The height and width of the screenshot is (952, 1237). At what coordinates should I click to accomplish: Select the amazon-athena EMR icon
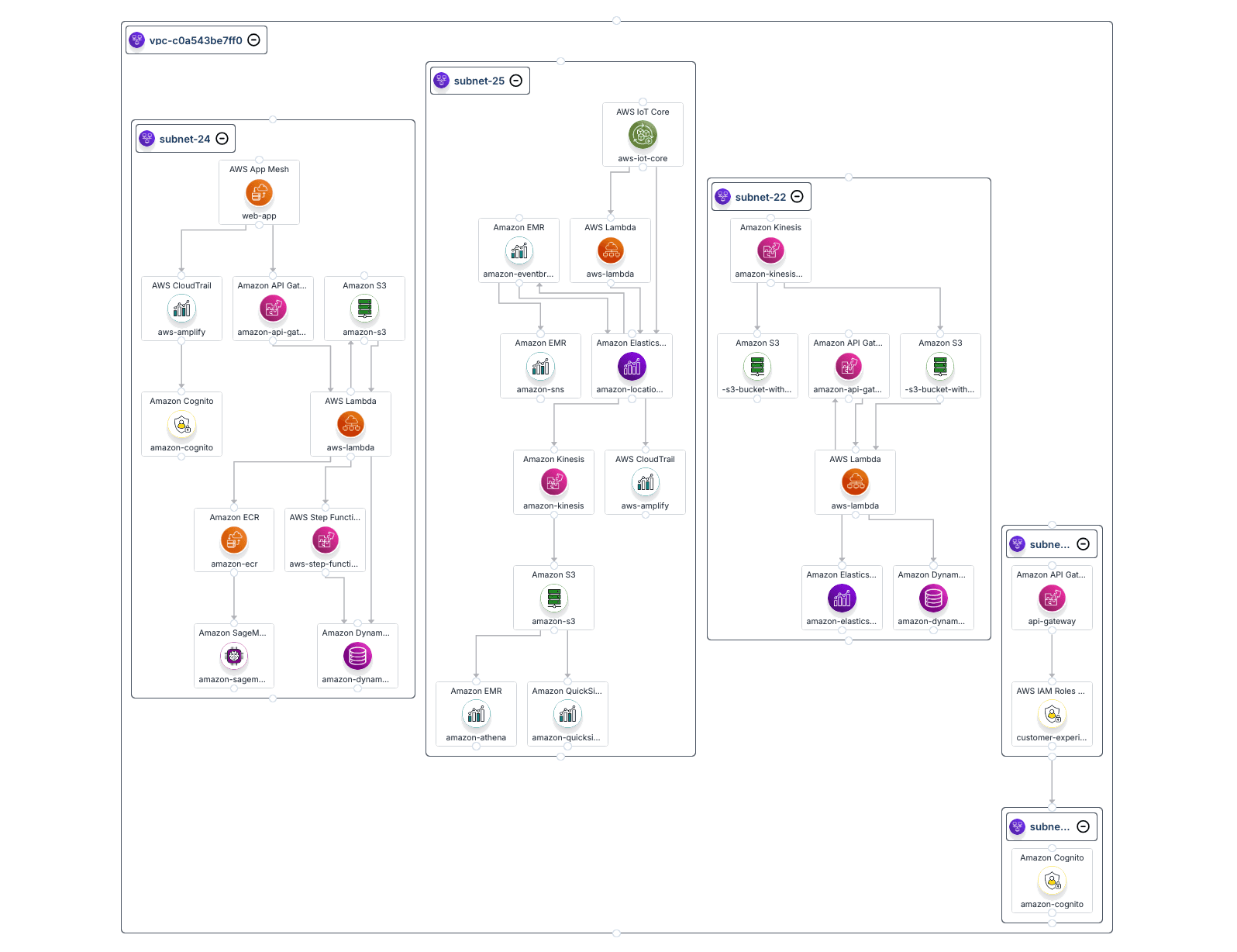[476, 714]
